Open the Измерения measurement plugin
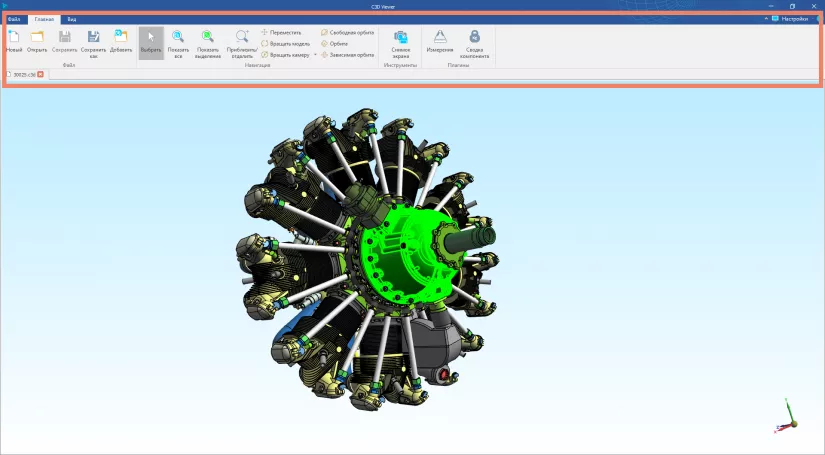This screenshot has width=825, height=455. click(440, 42)
